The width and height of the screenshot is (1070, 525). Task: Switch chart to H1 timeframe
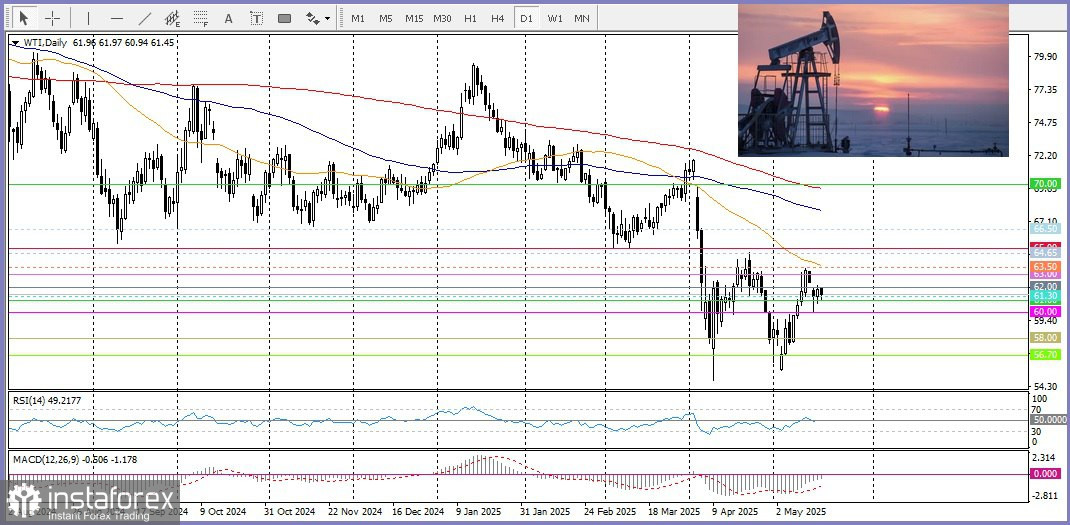pos(470,18)
